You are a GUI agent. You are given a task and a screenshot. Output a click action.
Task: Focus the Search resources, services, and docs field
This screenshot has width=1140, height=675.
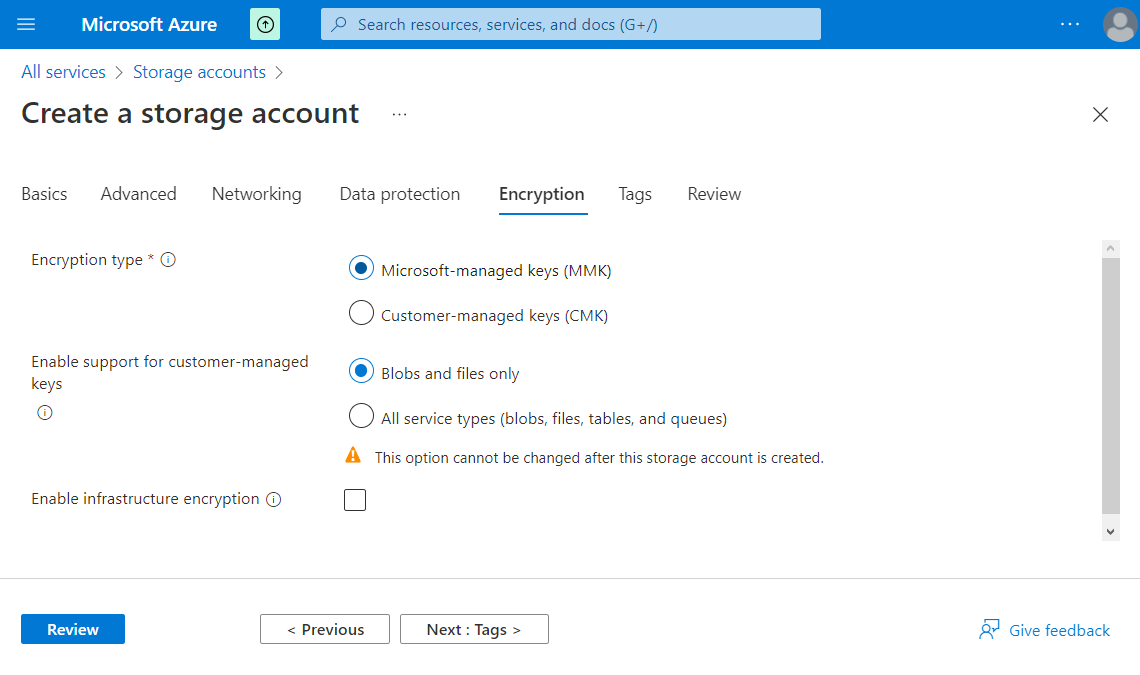(x=571, y=24)
